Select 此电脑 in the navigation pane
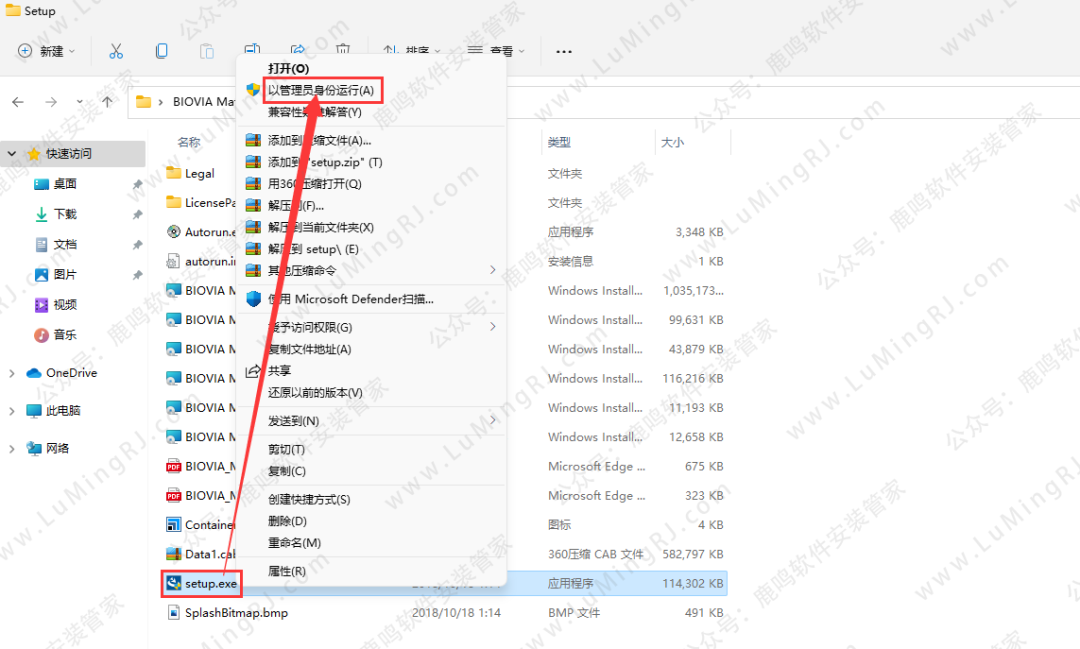 pyautogui.click(x=63, y=411)
